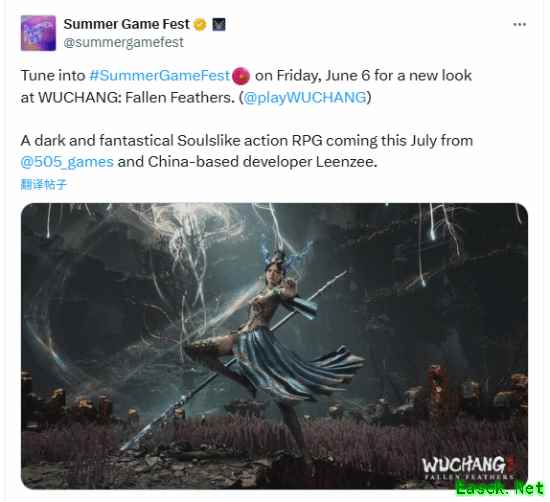Open the @playWUCHANG mention
Image resolution: width=550 pixels, height=502 pixels.
coord(305,97)
